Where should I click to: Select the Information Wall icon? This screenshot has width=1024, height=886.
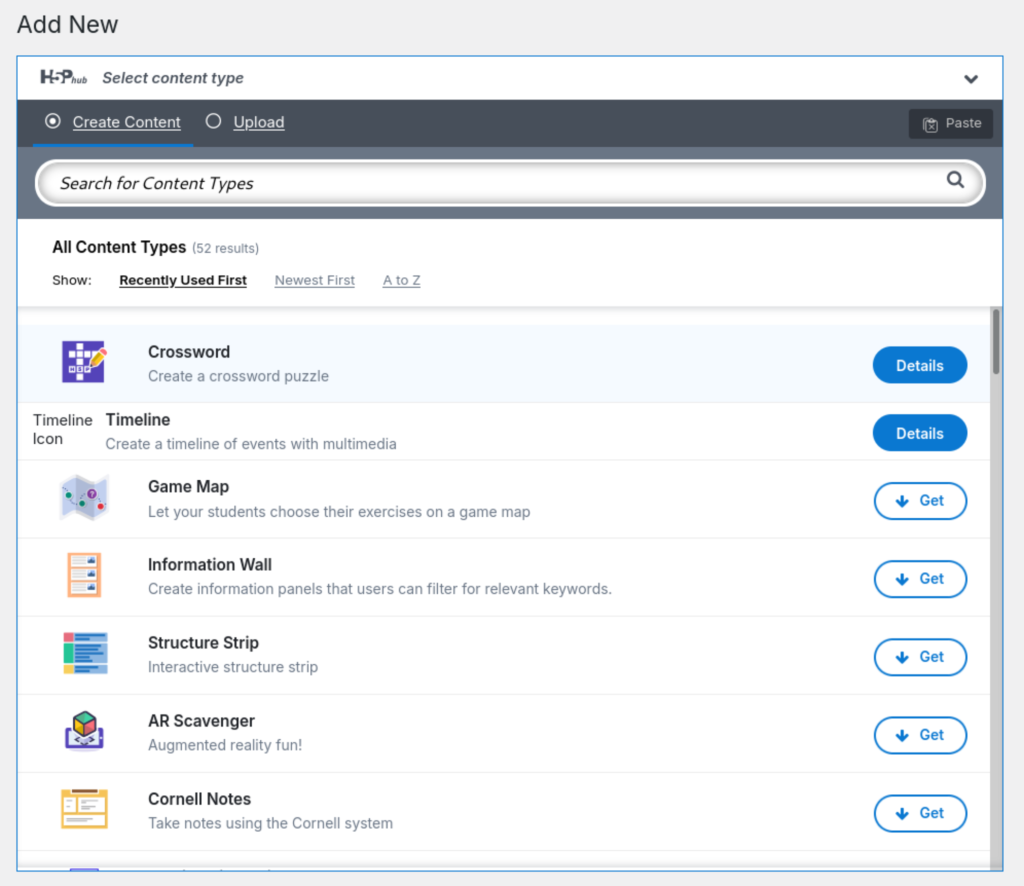pyautogui.click(x=84, y=576)
